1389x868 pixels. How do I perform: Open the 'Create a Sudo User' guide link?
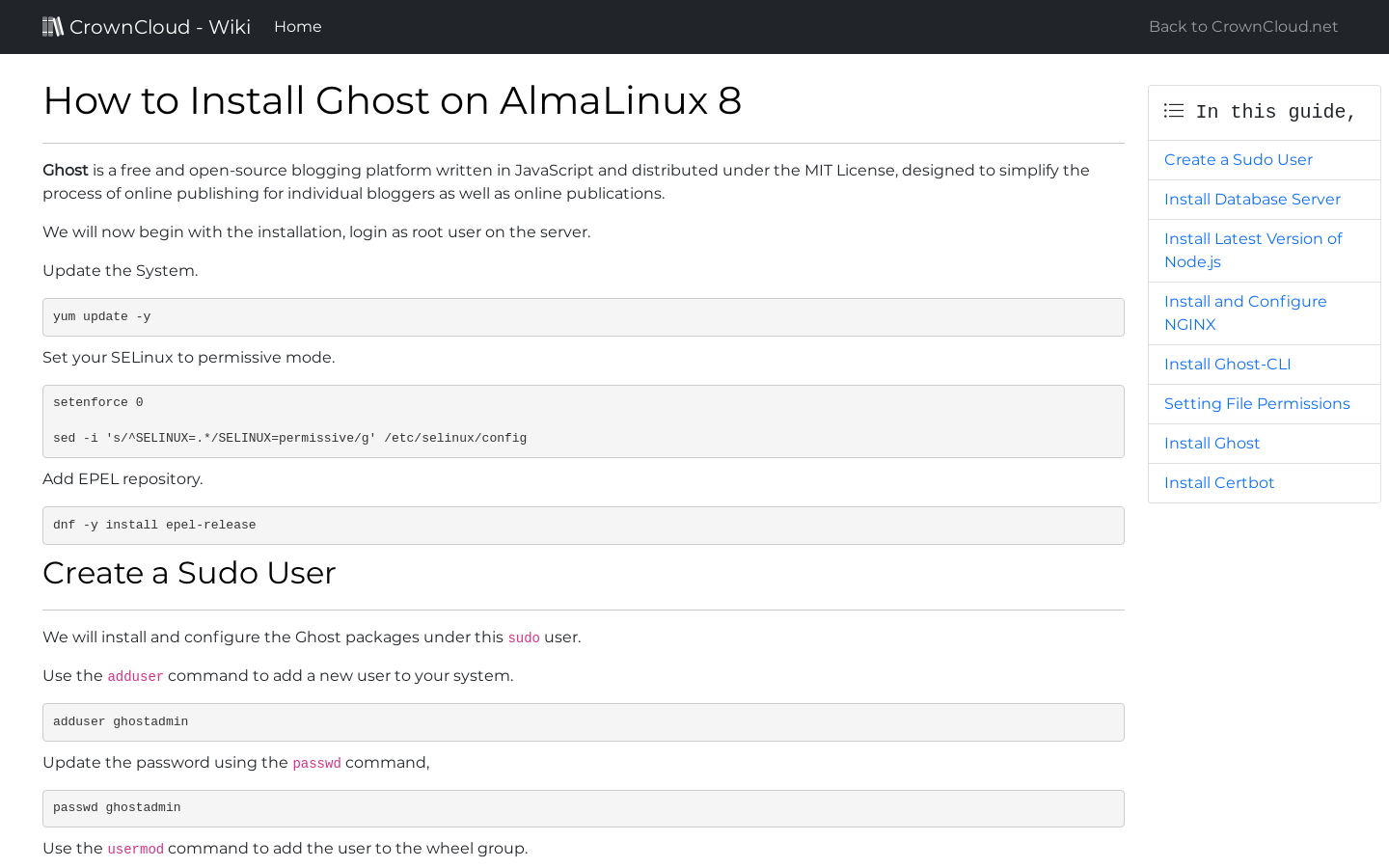(1238, 159)
